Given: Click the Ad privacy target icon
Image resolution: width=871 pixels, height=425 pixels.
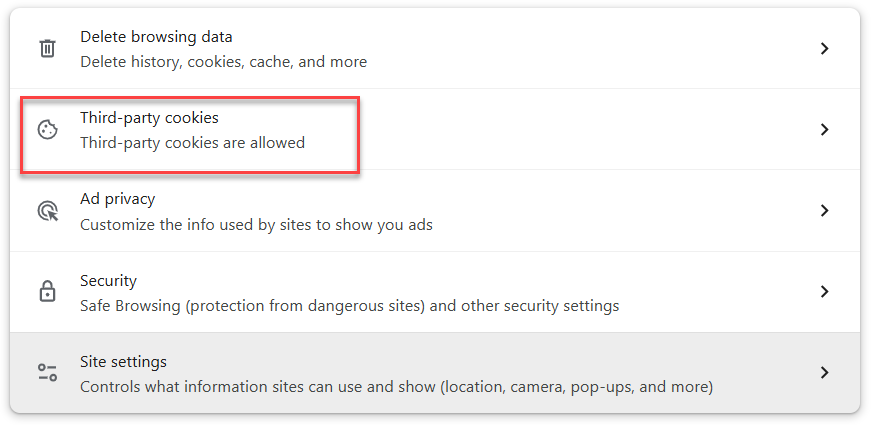Looking at the screenshot, I should coord(47,211).
